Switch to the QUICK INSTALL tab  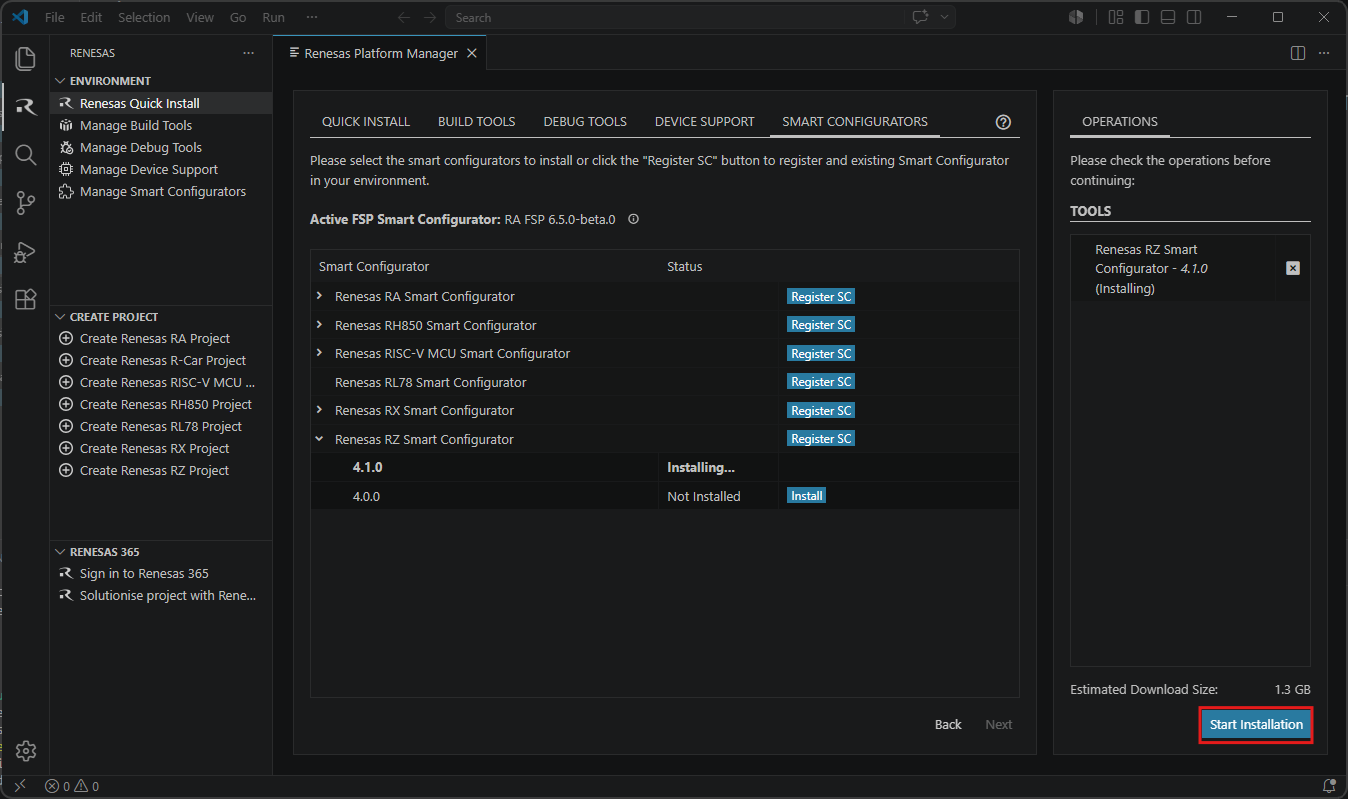(x=366, y=121)
